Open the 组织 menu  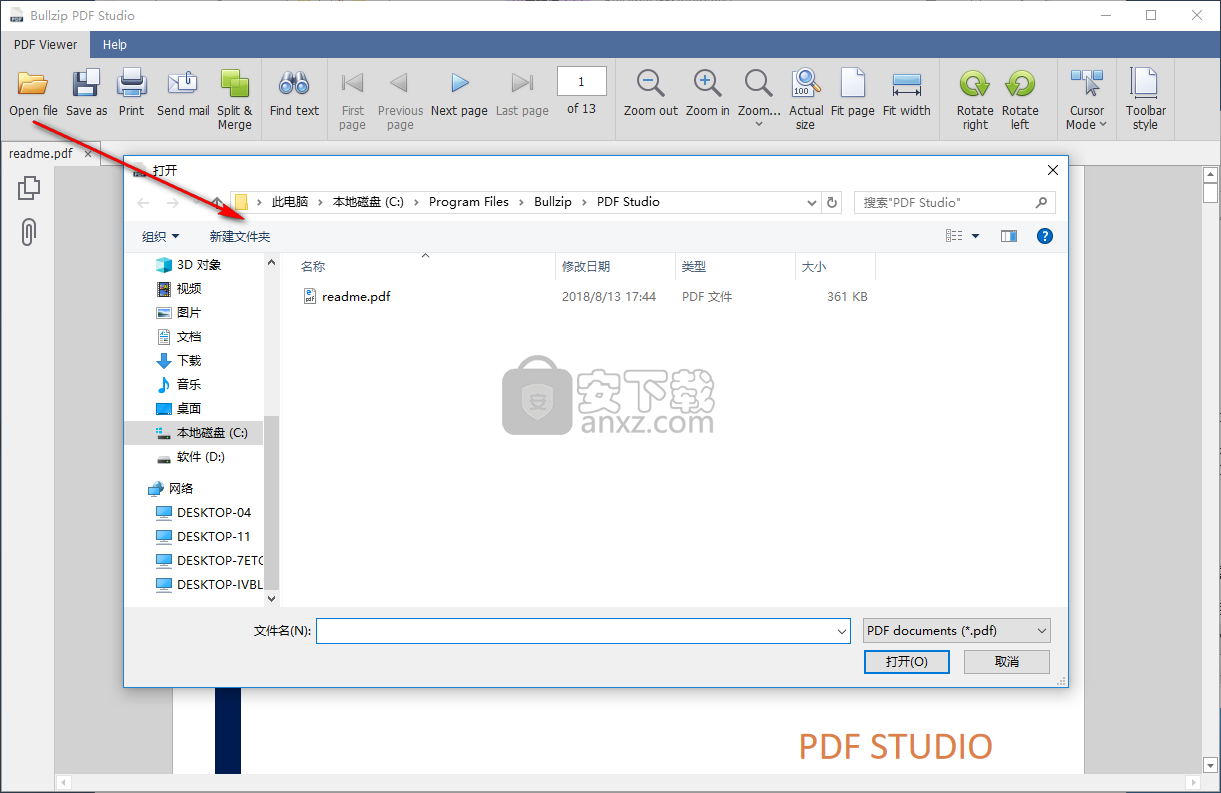tap(160, 236)
